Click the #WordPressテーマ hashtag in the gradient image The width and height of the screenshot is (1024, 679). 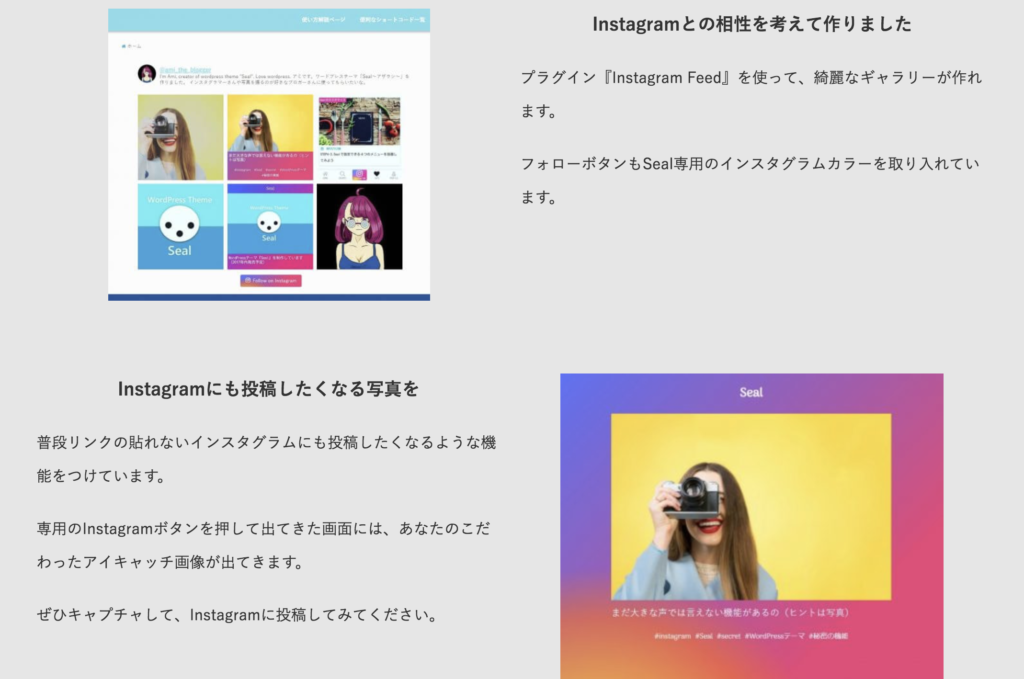[x=774, y=636]
